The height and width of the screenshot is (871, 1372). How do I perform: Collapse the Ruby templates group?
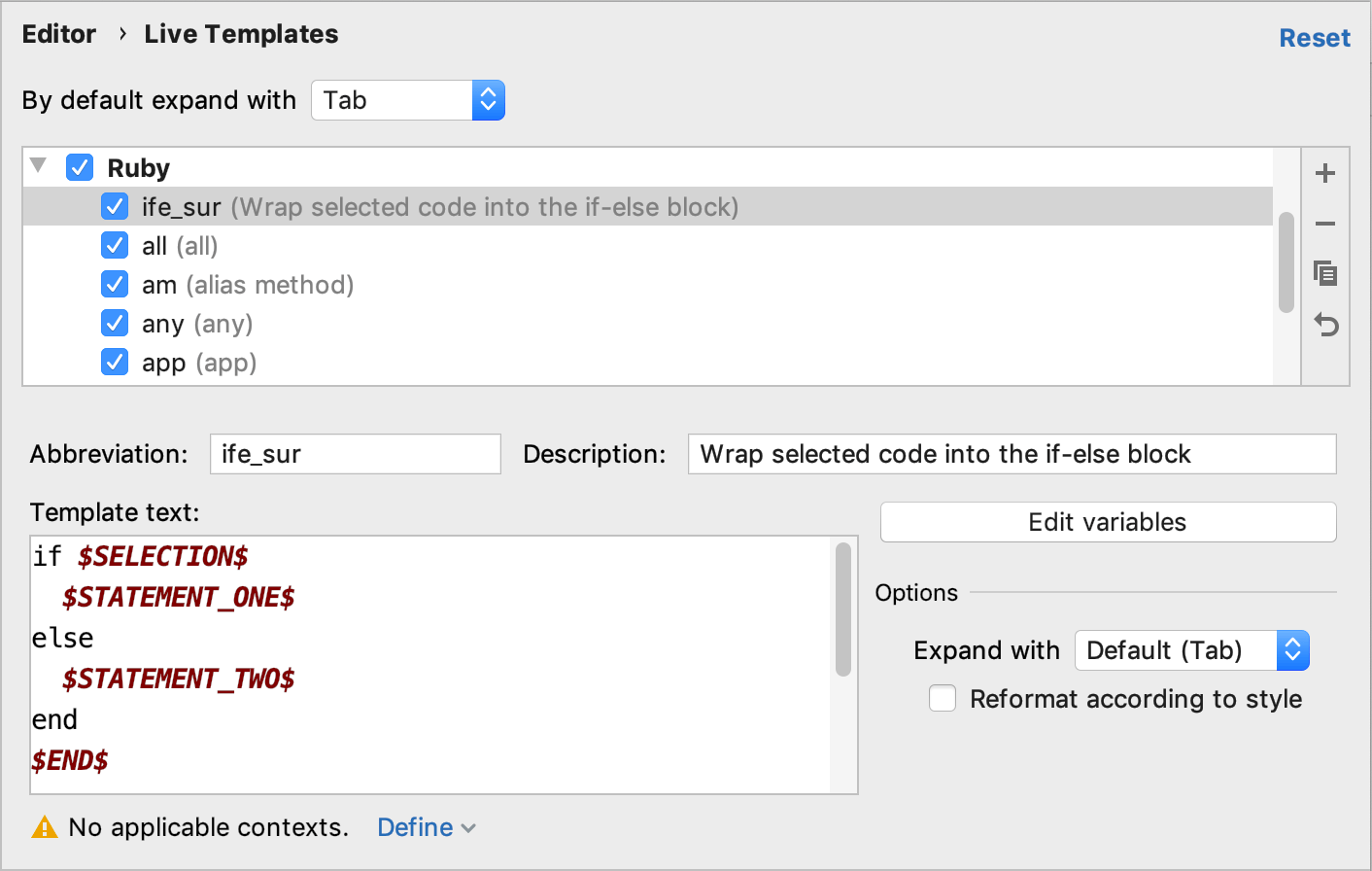point(37,166)
